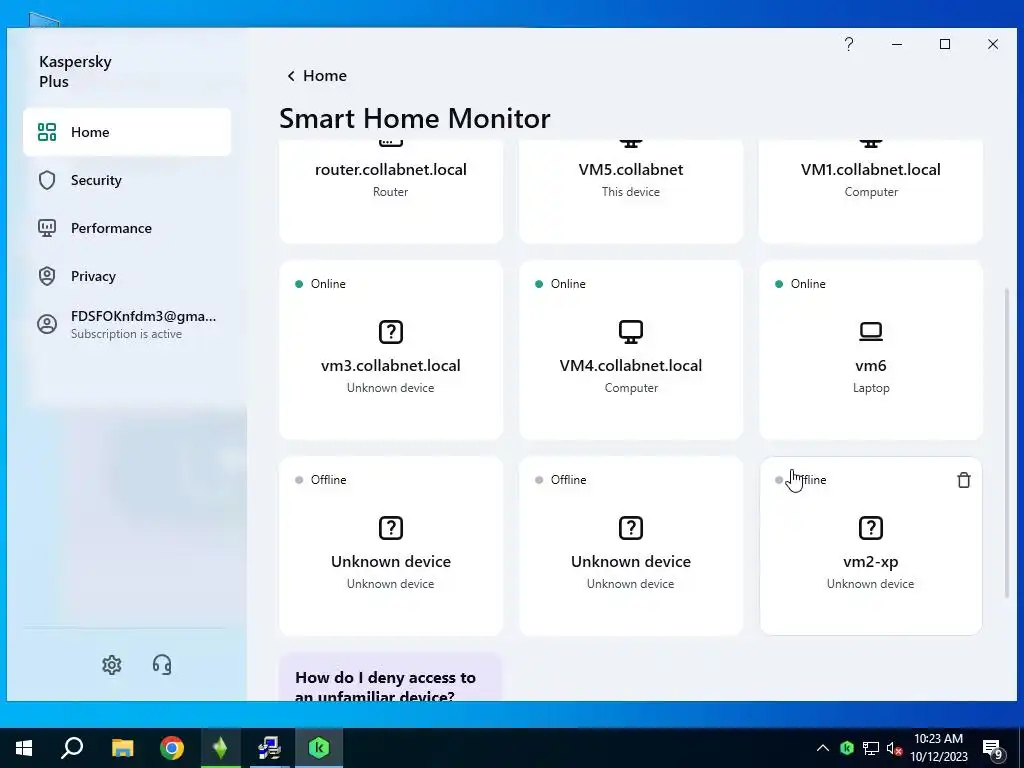
Task: Open Support via the headset icon
Action: pyautogui.click(x=162, y=665)
